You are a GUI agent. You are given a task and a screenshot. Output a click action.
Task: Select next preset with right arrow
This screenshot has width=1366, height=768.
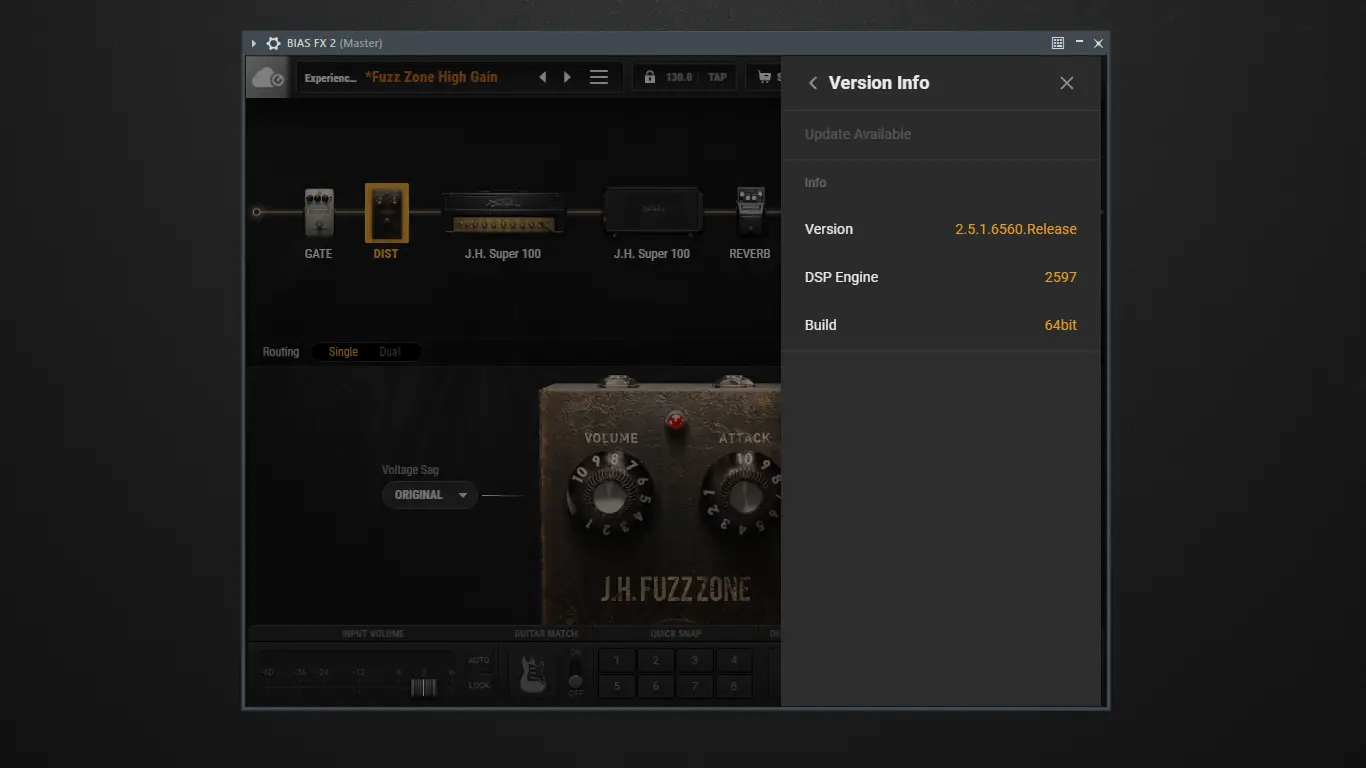(x=567, y=77)
